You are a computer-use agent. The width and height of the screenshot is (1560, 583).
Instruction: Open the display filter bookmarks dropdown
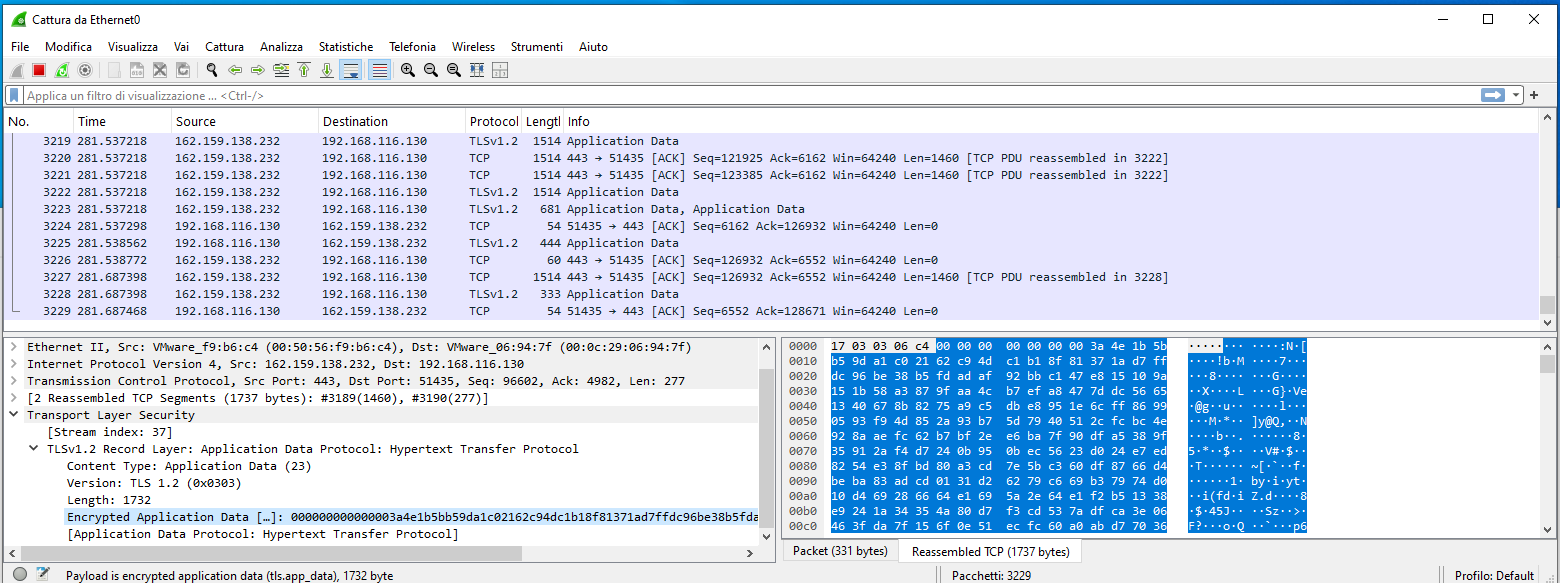tap(11, 94)
